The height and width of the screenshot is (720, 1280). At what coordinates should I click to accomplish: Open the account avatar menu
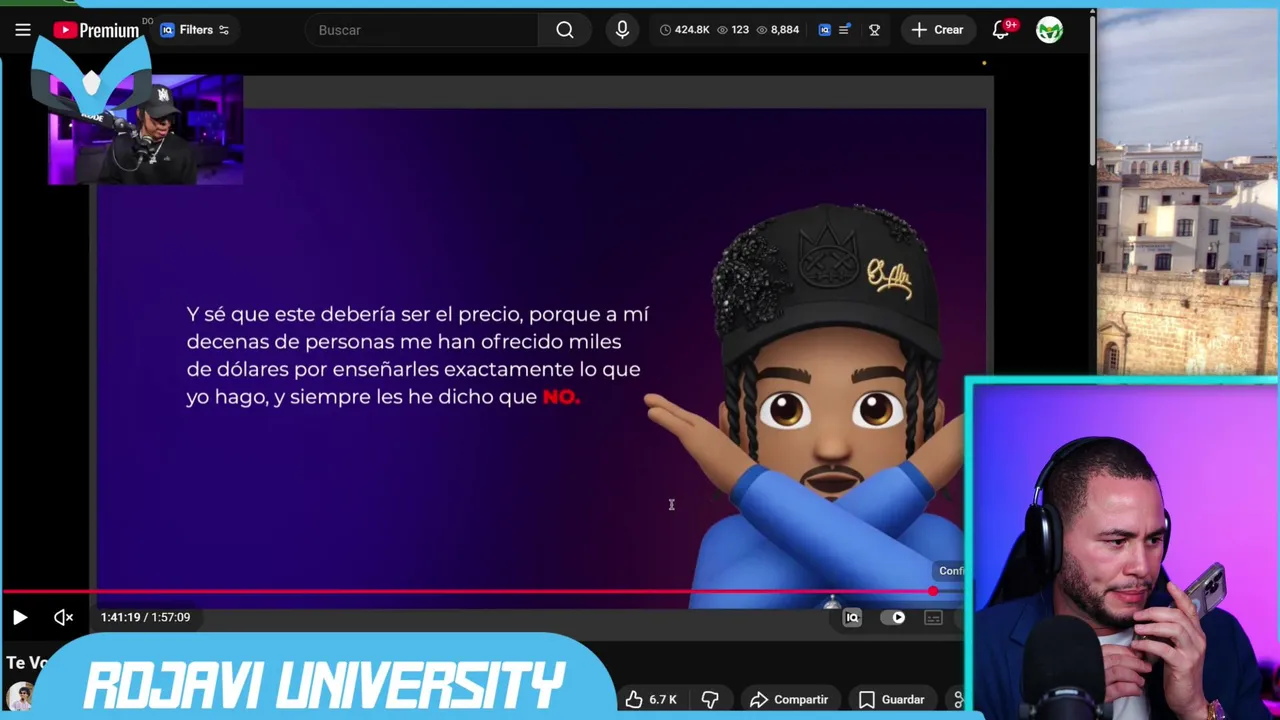pyautogui.click(x=1049, y=30)
